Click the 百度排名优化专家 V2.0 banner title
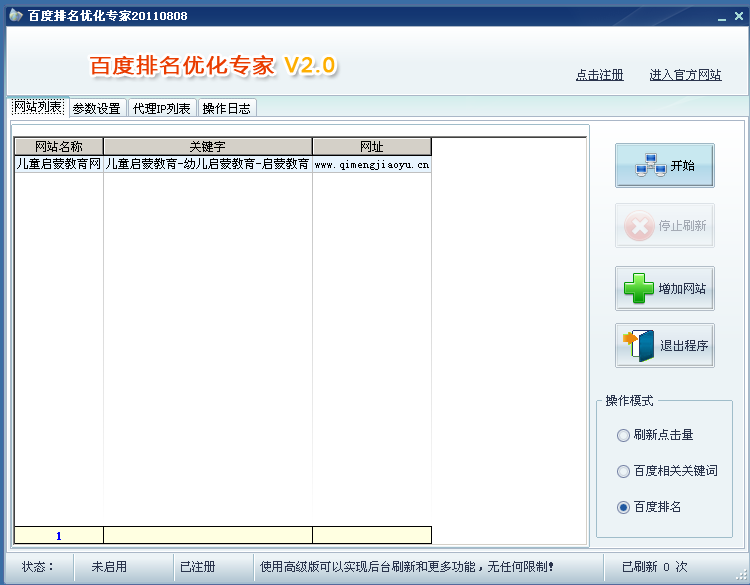The height and width of the screenshot is (585, 750). pos(213,66)
